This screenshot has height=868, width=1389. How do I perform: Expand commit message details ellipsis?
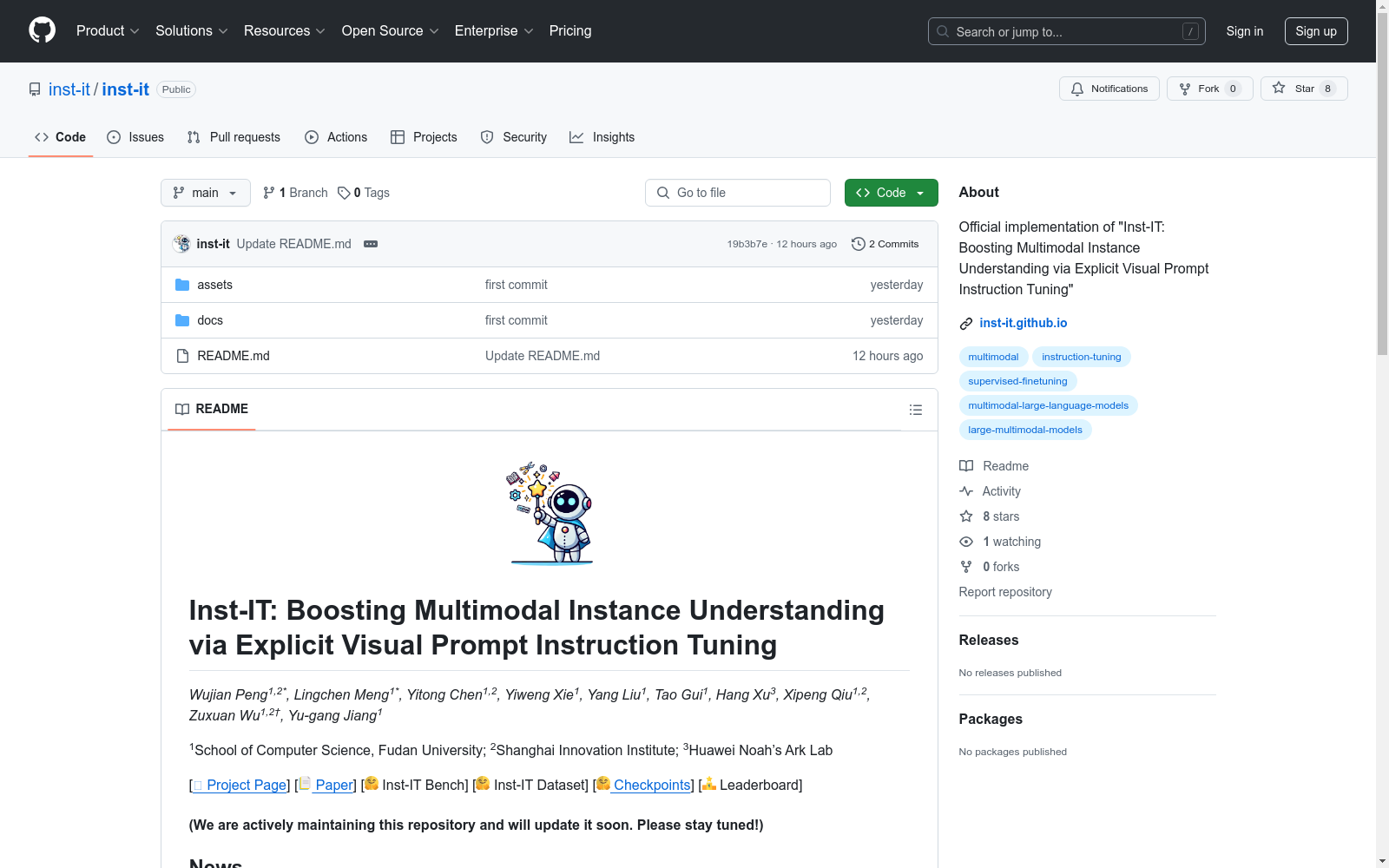click(x=371, y=244)
